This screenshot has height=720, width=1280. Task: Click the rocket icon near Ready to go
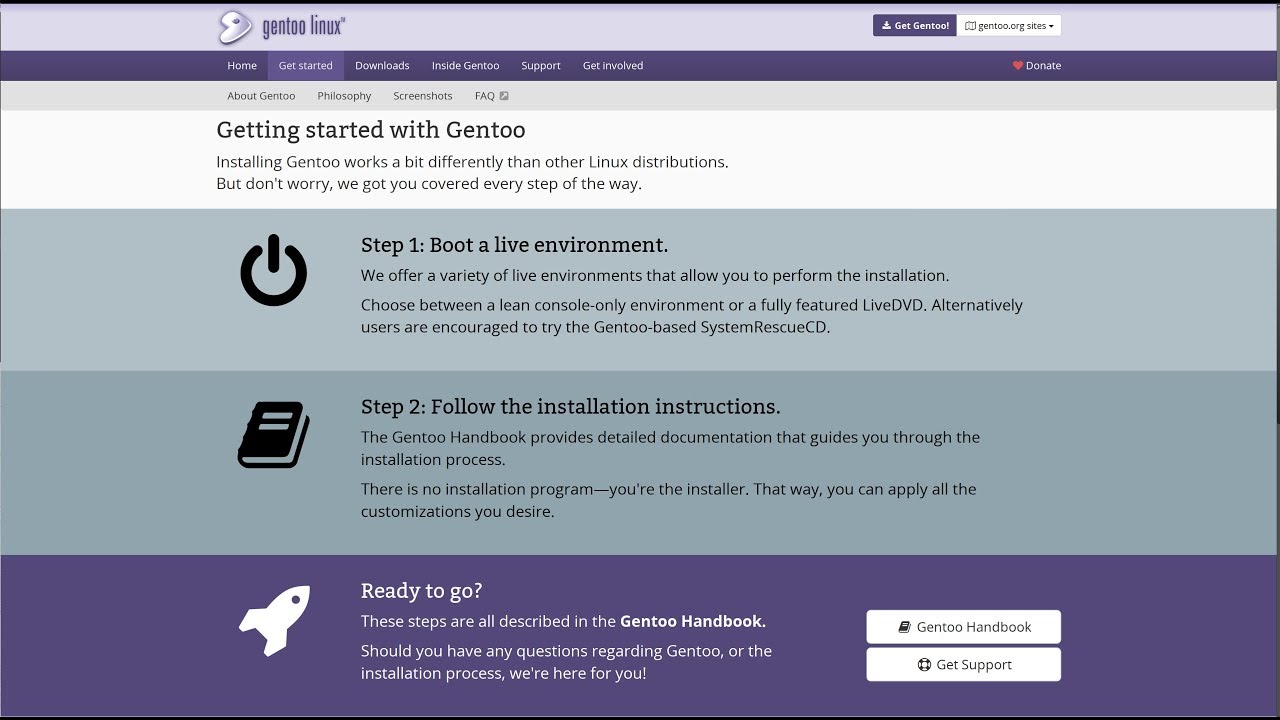(x=274, y=621)
